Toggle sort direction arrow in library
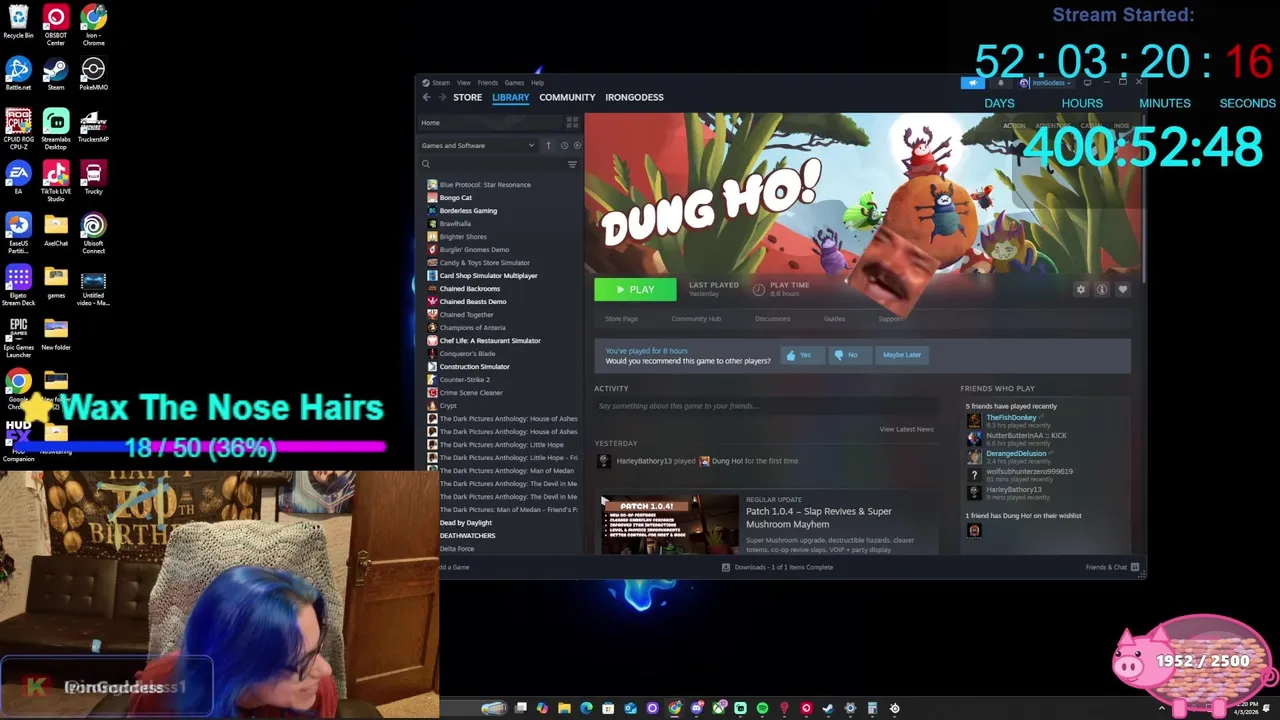 (548, 145)
